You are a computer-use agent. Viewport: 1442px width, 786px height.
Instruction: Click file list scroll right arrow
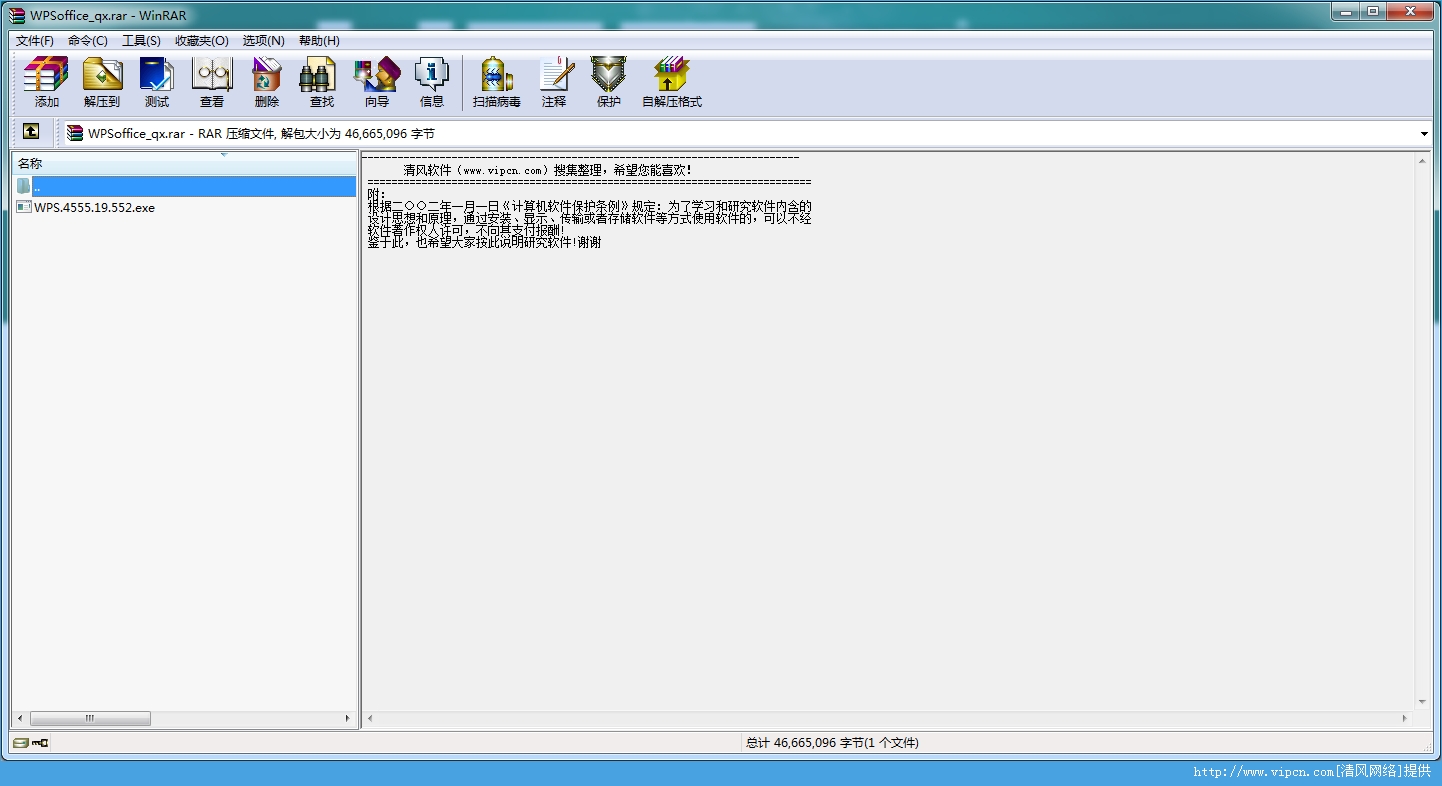tap(348, 718)
